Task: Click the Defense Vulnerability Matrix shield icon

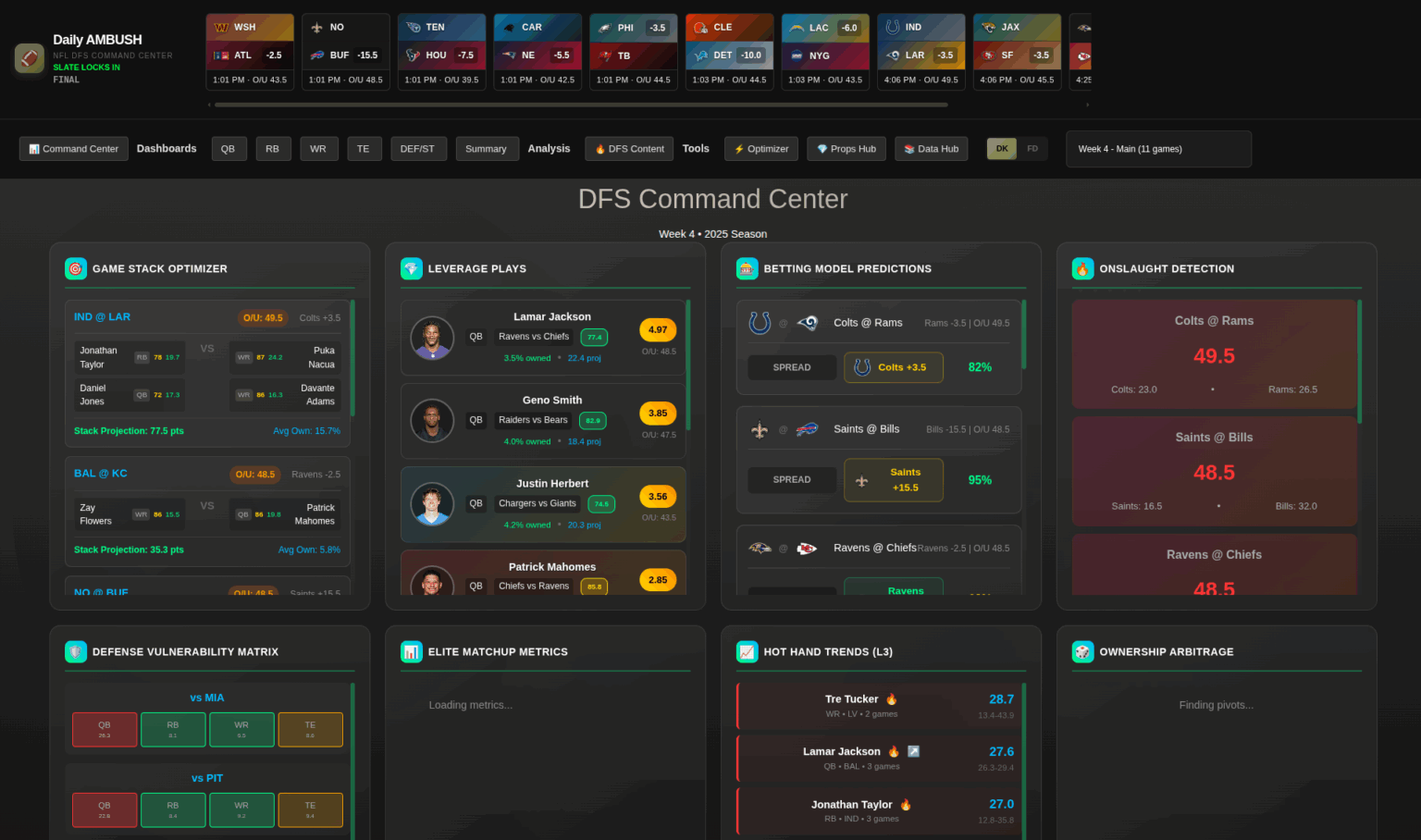Action: [76, 651]
